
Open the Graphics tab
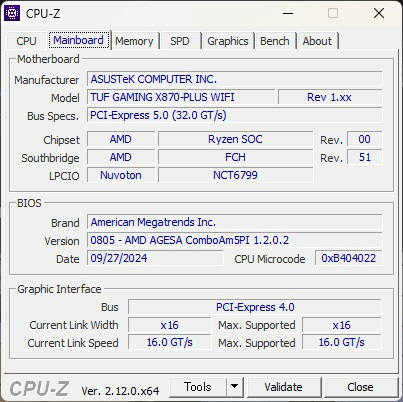[x=228, y=41]
